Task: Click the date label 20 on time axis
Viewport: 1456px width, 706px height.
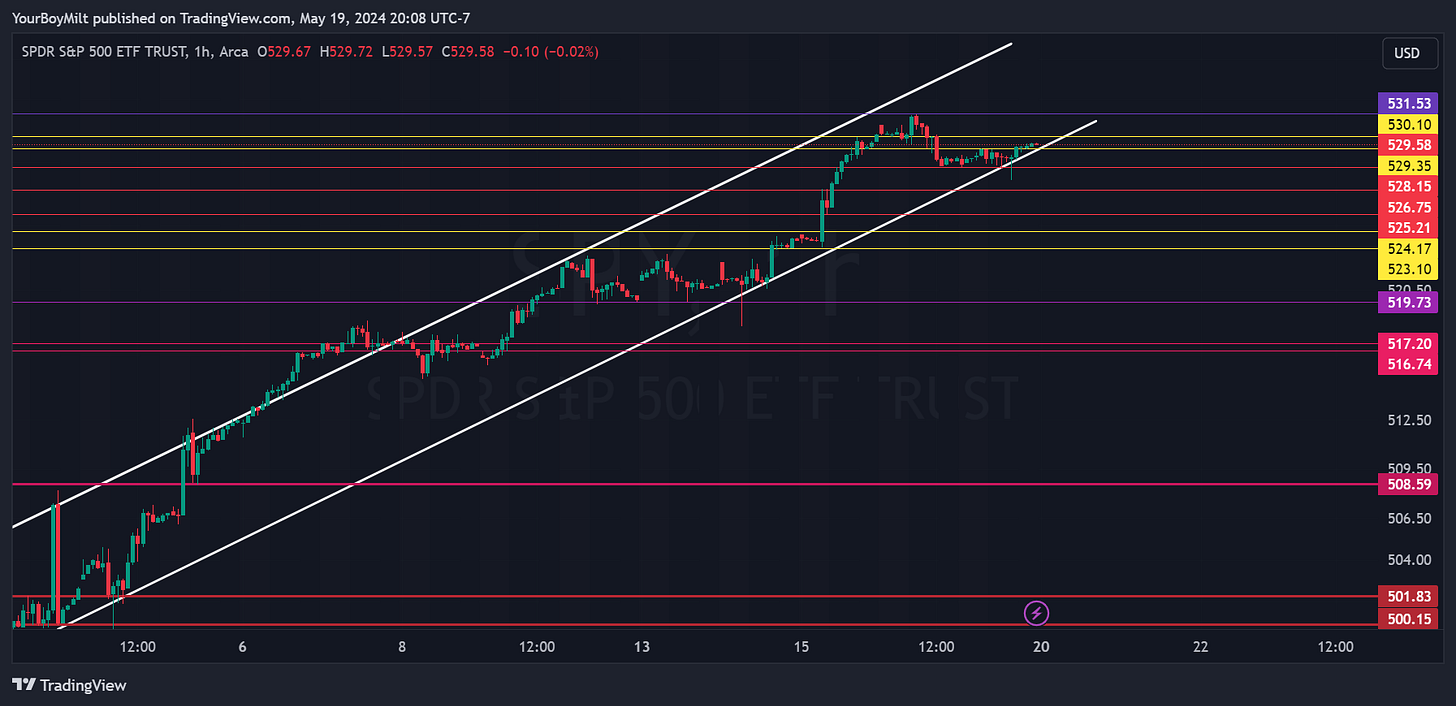Action: coord(1041,647)
